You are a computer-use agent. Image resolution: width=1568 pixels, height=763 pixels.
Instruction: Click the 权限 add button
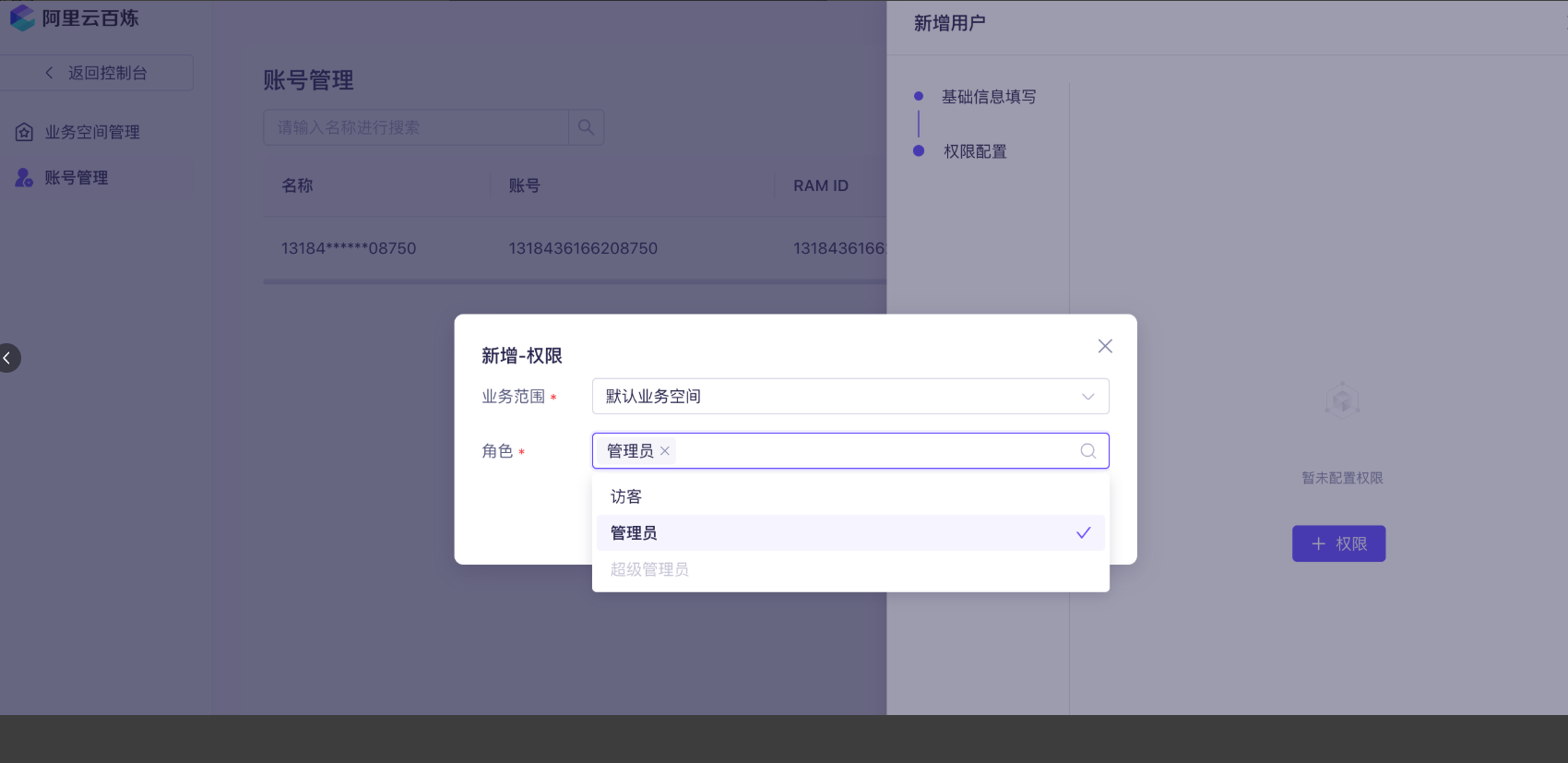(1338, 543)
